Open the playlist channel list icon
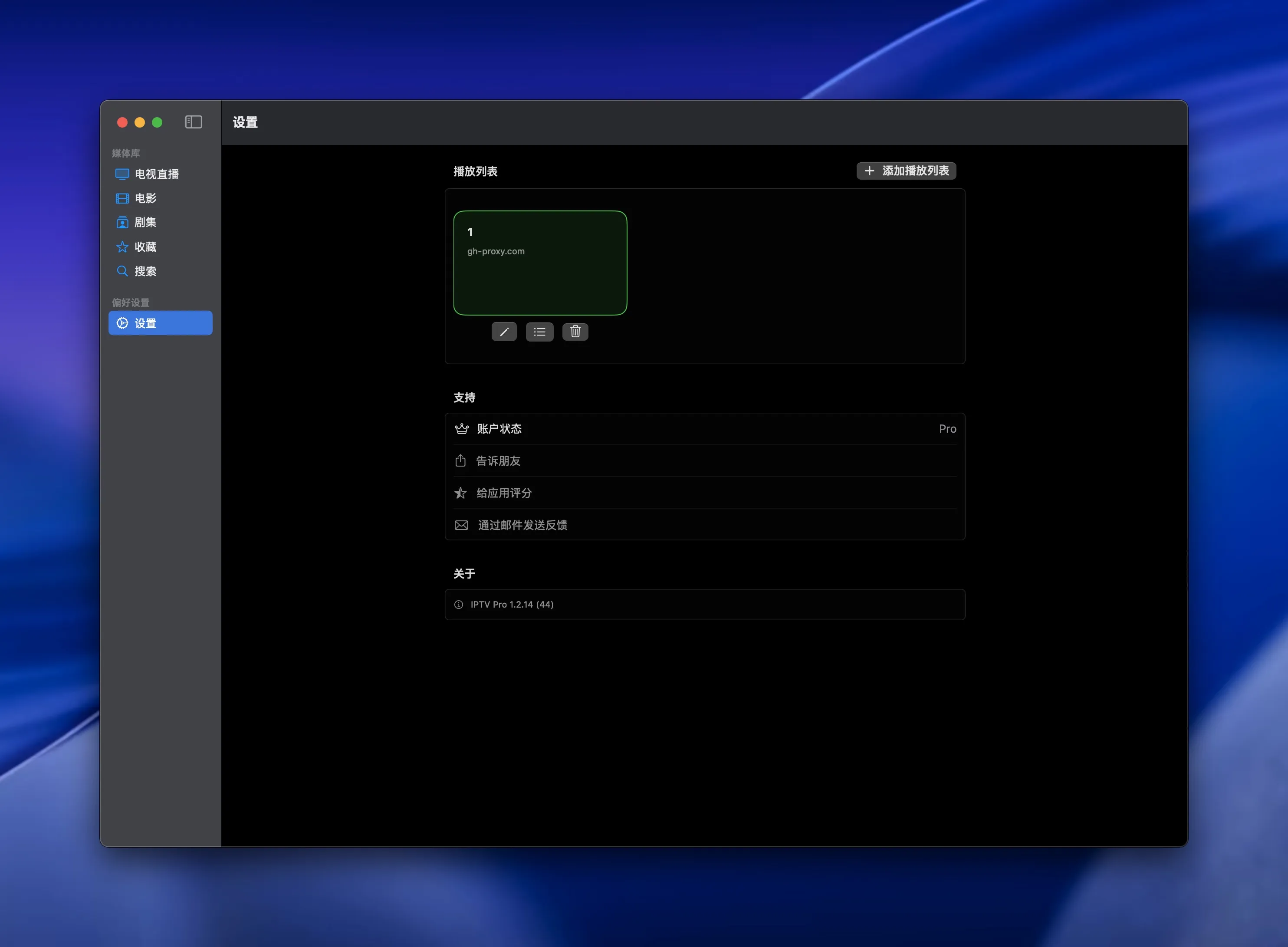 click(x=539, y=332)
